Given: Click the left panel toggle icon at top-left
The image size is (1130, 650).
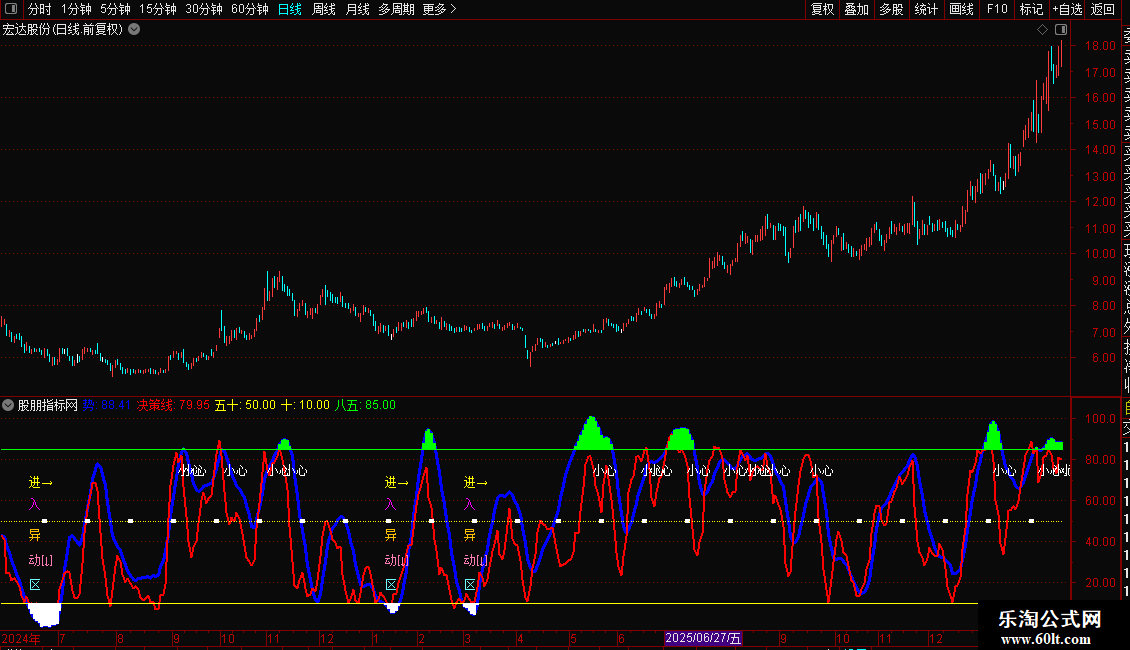Looking at the screenshot, I should coord(9,9).
